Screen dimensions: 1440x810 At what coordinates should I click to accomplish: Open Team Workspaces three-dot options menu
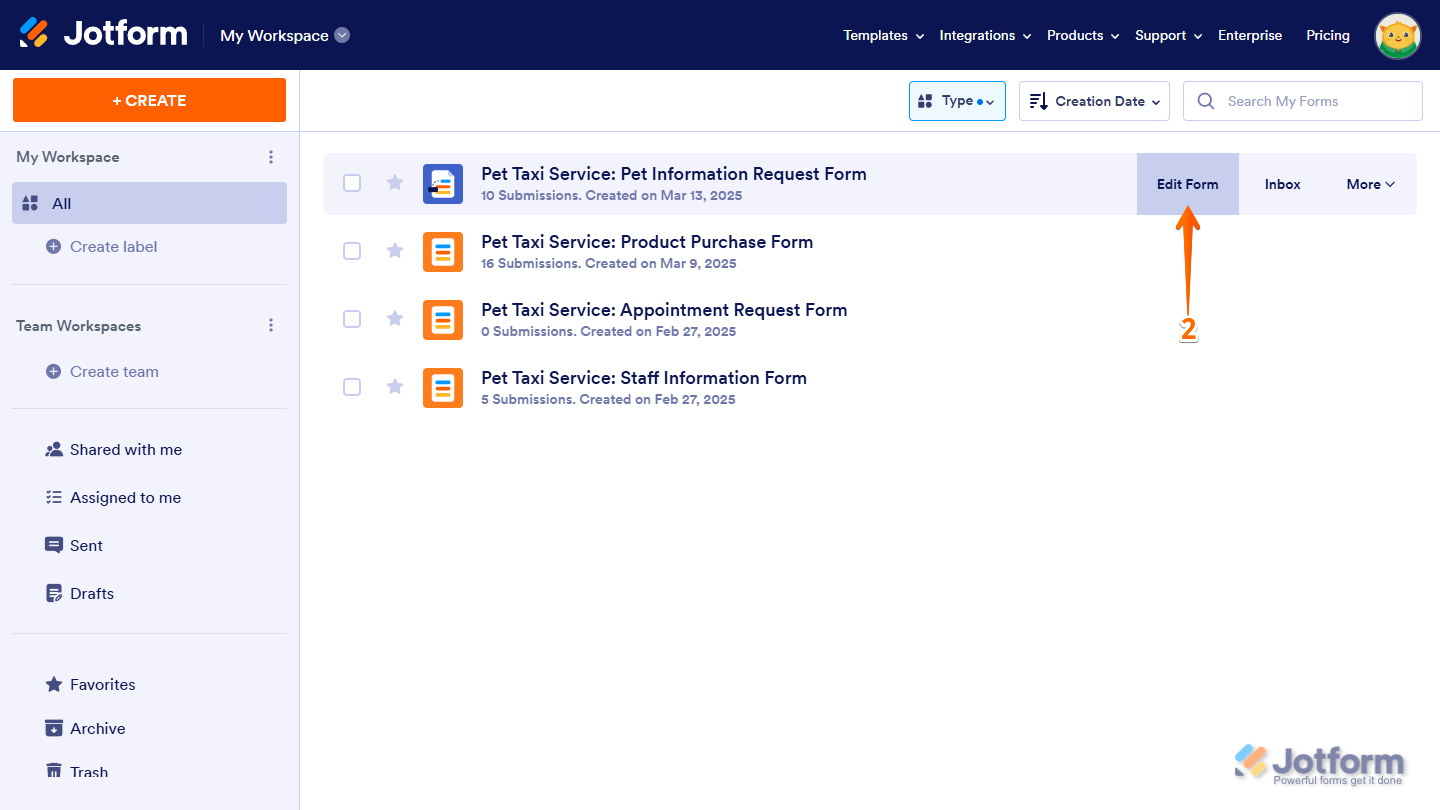coord(270,326)
